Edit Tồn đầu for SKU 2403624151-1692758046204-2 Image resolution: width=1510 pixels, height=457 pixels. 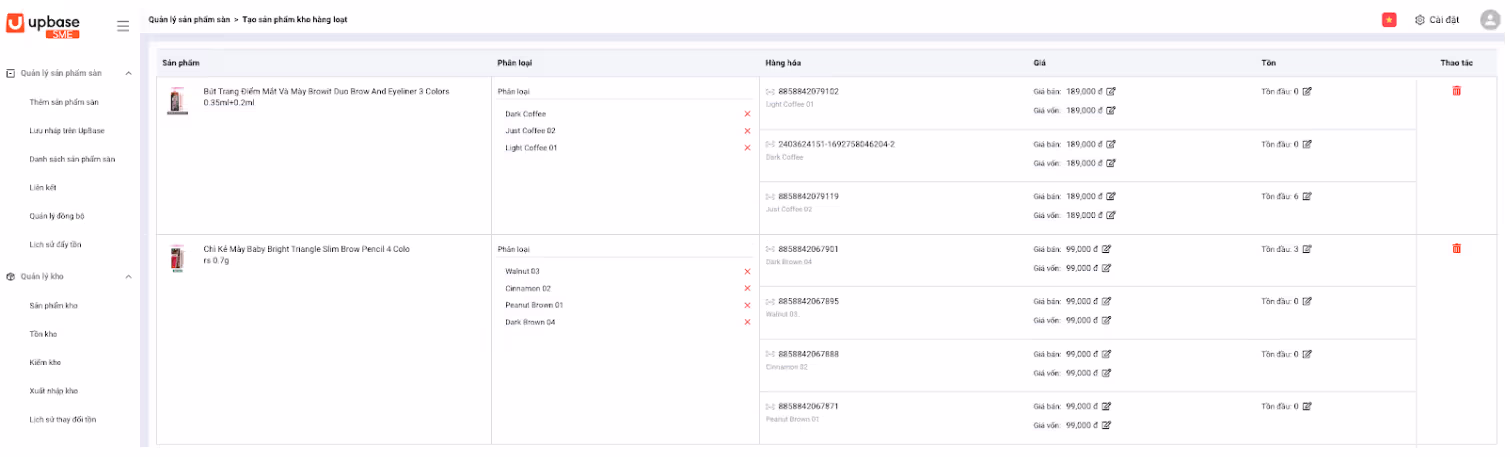[1307, 144]
